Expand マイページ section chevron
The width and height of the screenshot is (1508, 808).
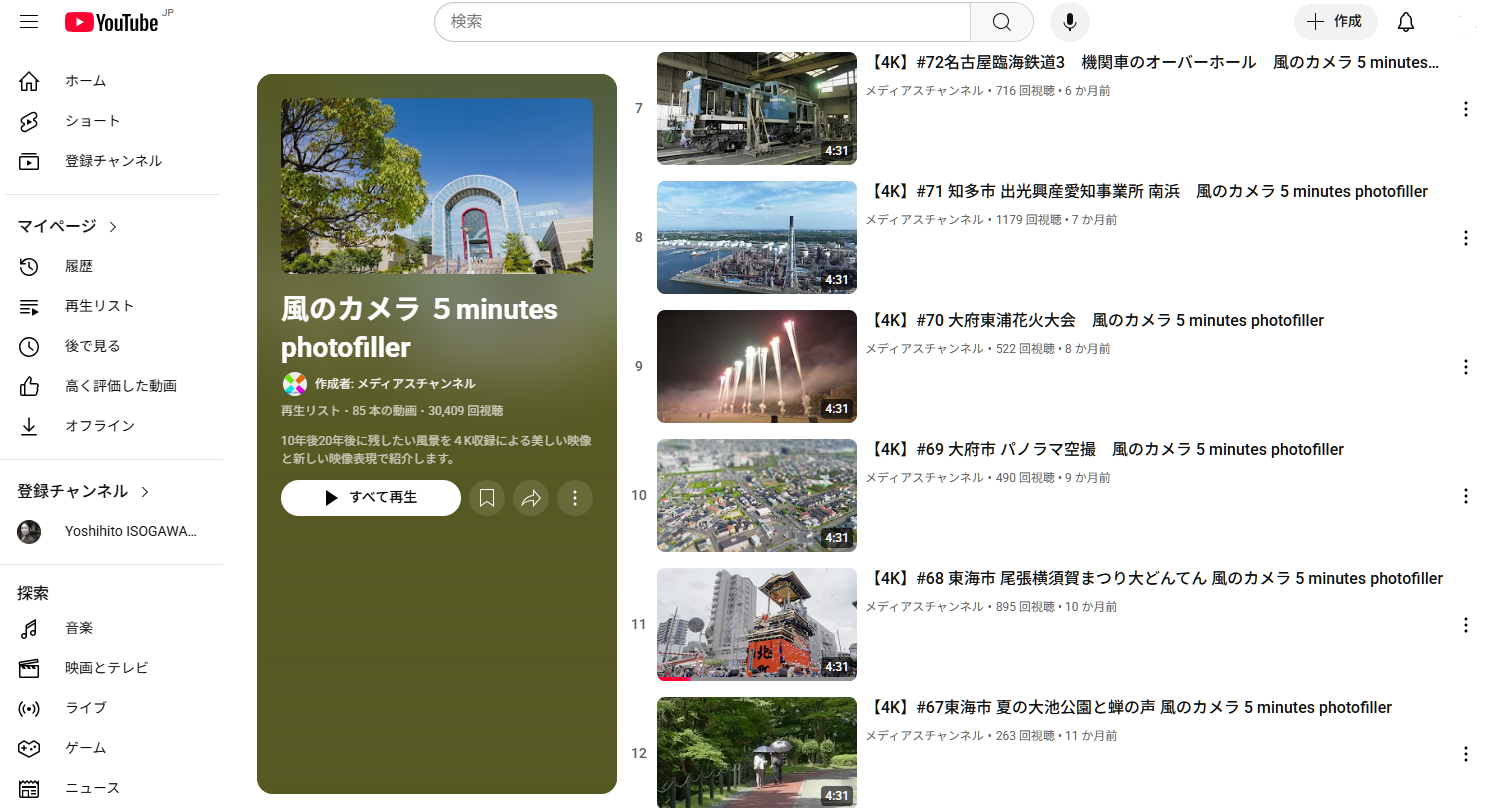tap(113, 227)
